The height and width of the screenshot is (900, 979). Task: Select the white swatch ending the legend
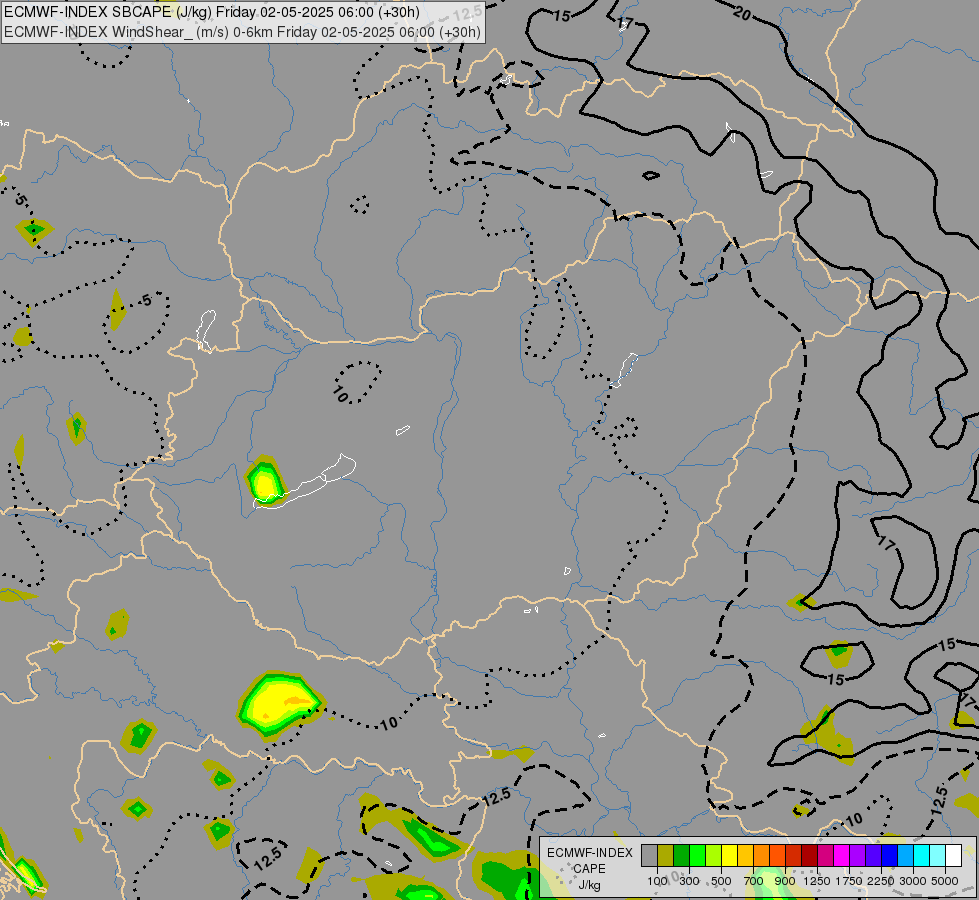point(953,855)
